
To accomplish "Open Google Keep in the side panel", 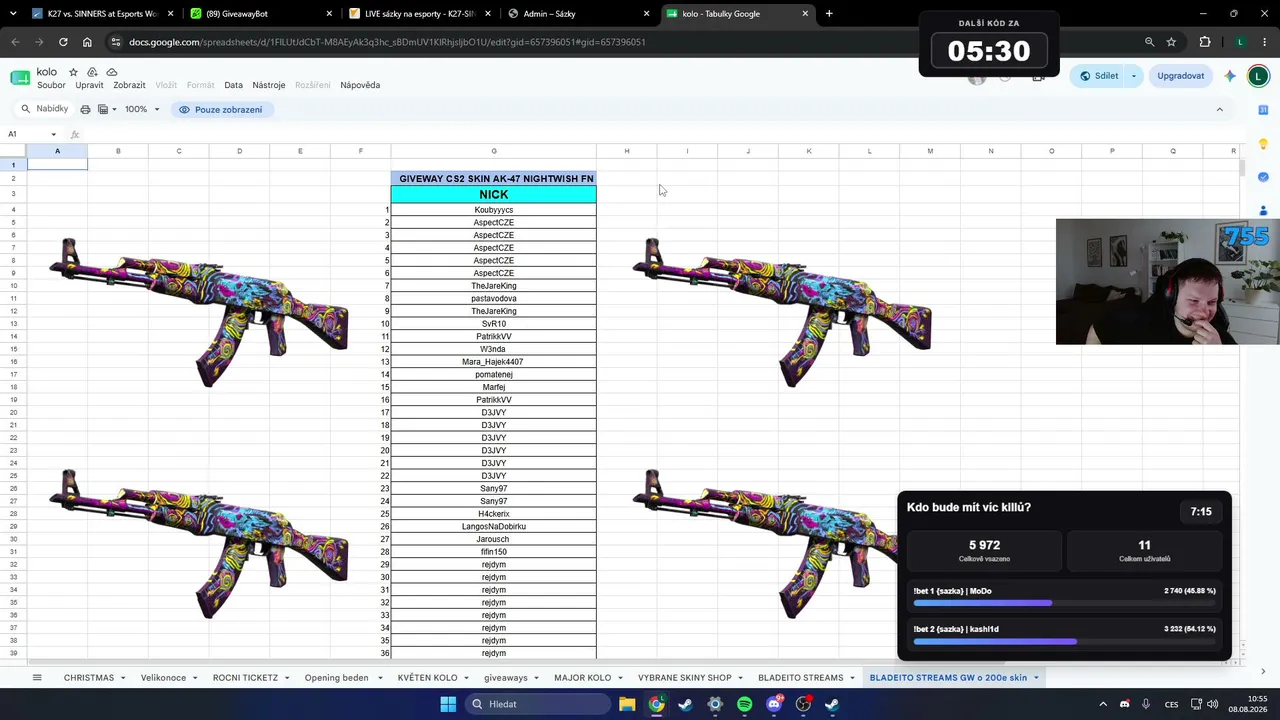I will [x=1263, y=144].
